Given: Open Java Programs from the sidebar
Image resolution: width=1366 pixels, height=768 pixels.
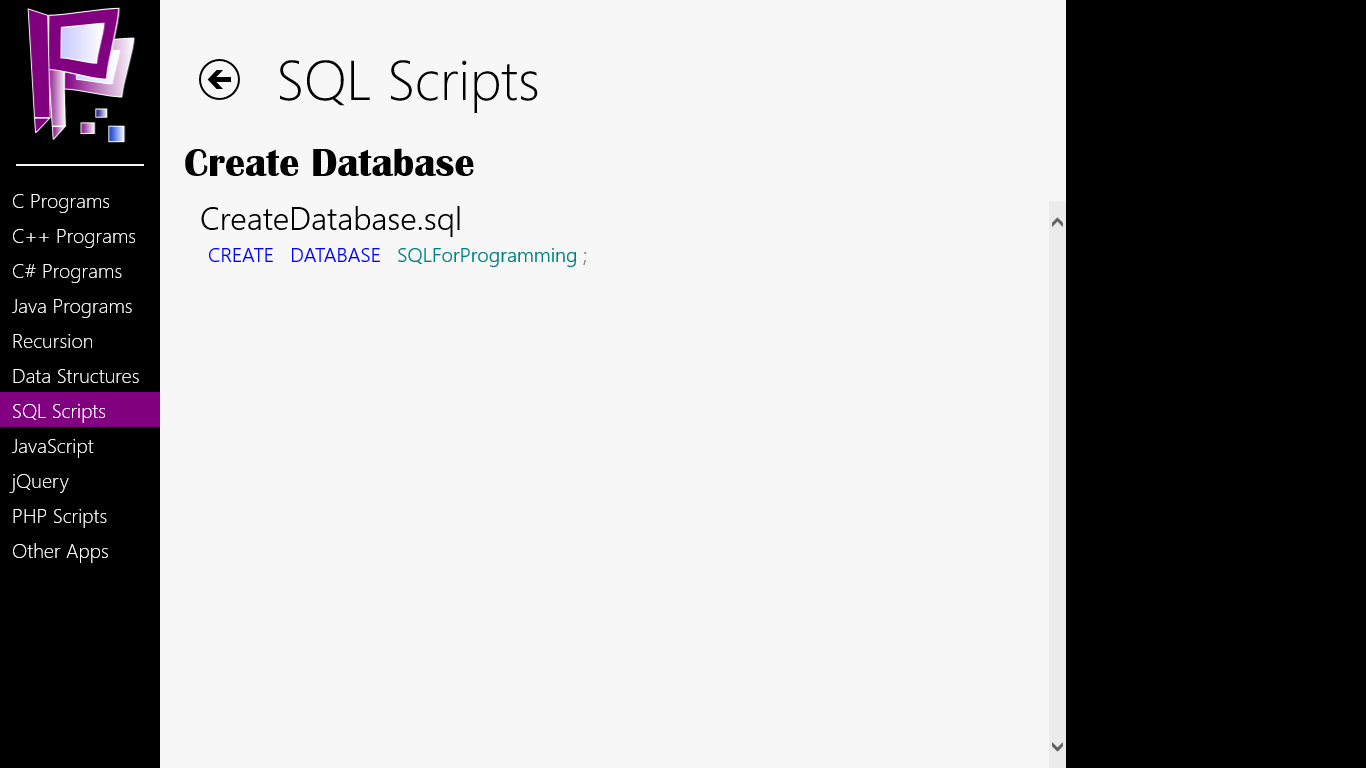Looking at the screenshot, I should [72, 307].
